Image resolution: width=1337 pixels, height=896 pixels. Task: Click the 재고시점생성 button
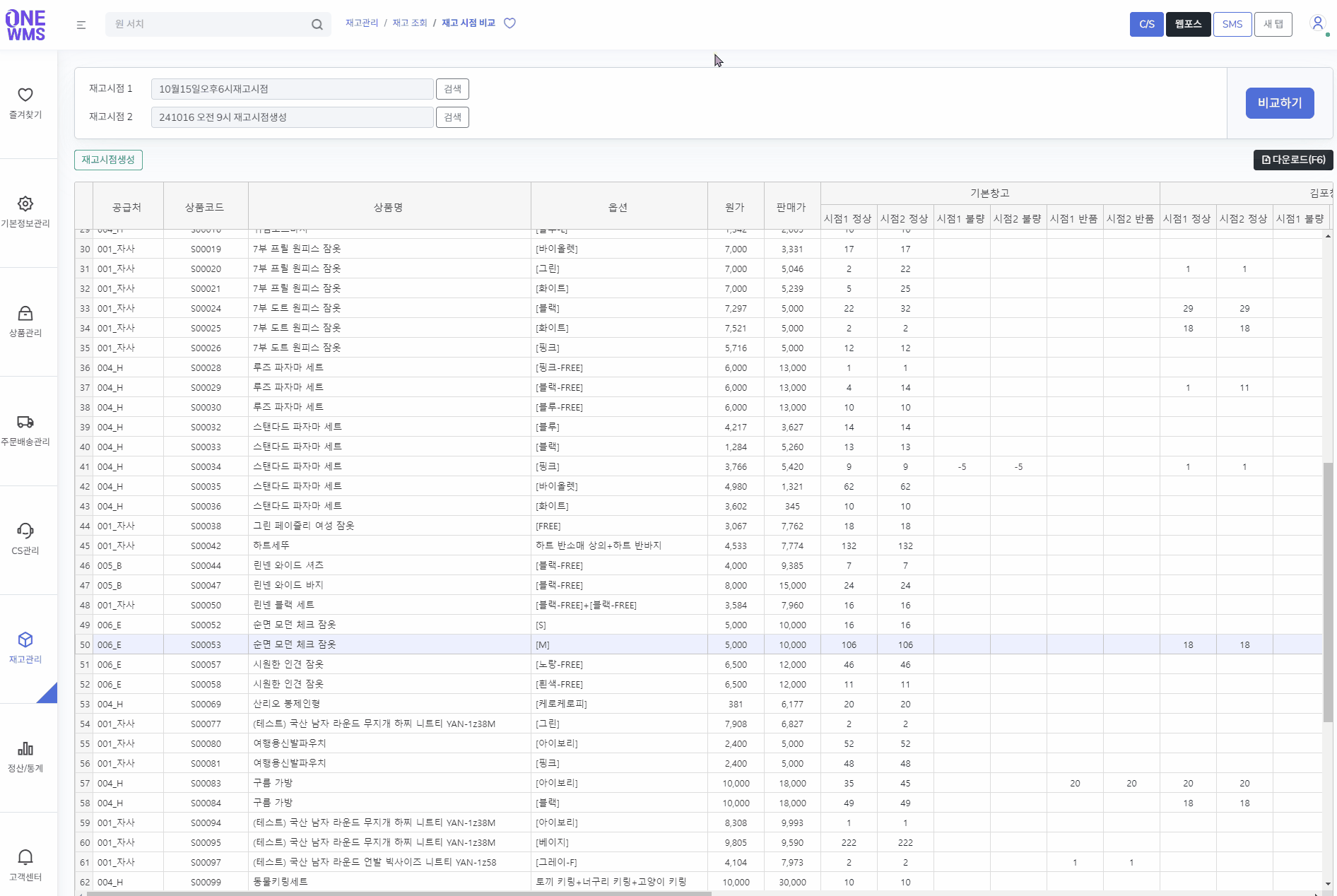point(108,160)
